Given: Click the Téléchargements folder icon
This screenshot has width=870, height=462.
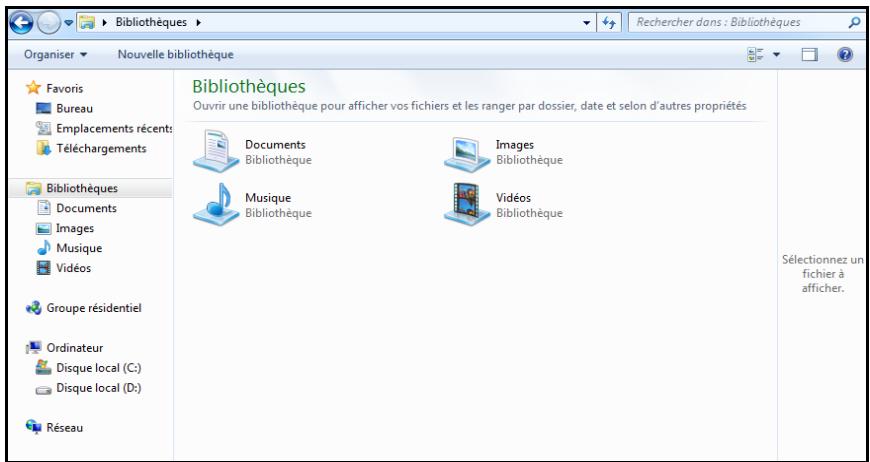Looking at the screenshot, I should (x=43, y=149).
